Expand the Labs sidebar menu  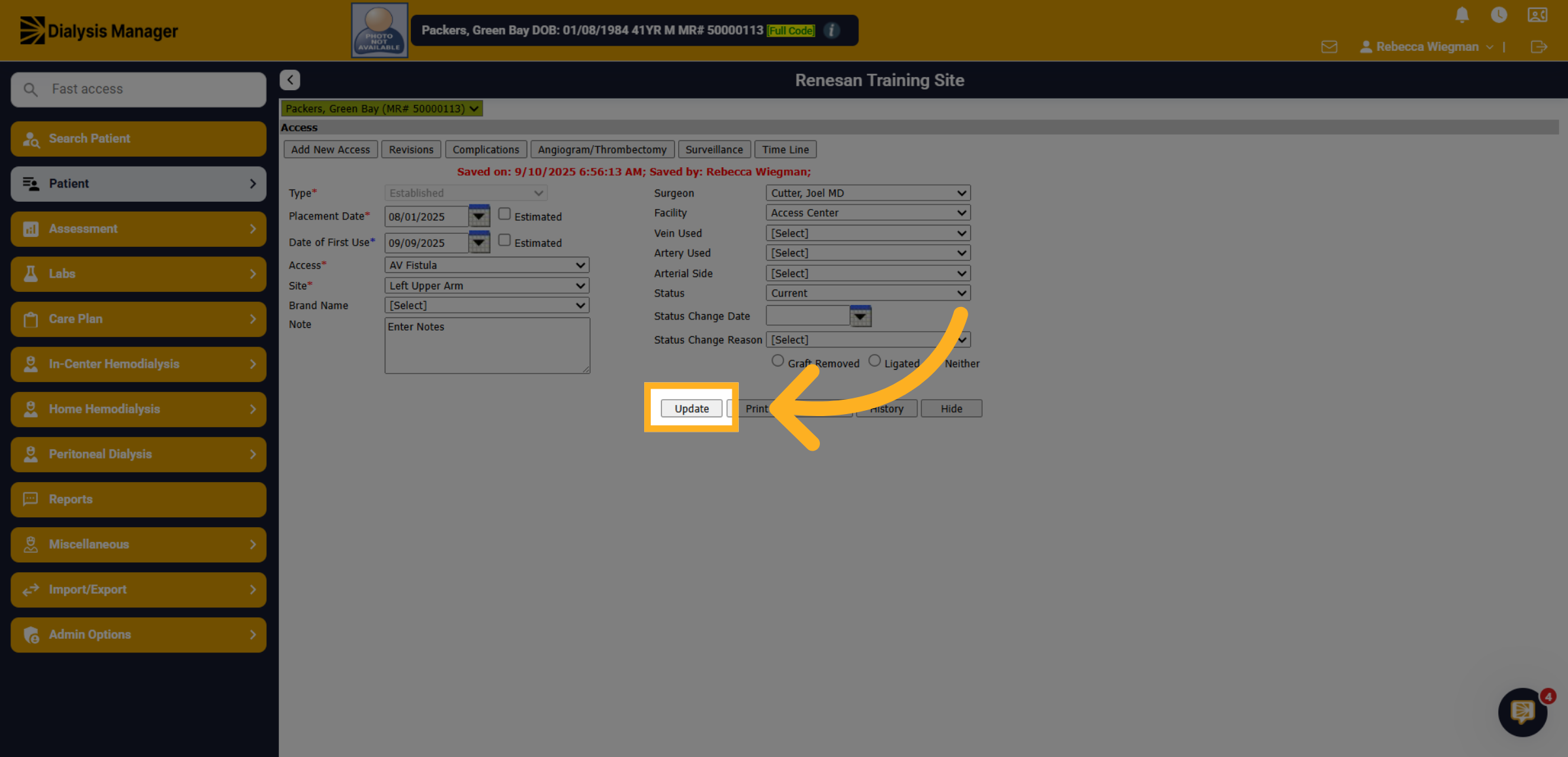[139, 274]
